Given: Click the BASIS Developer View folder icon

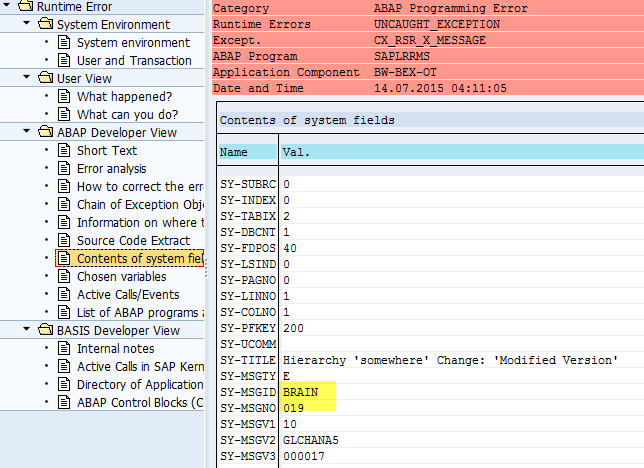Looking at the screenshot, I should click(46, 330).
